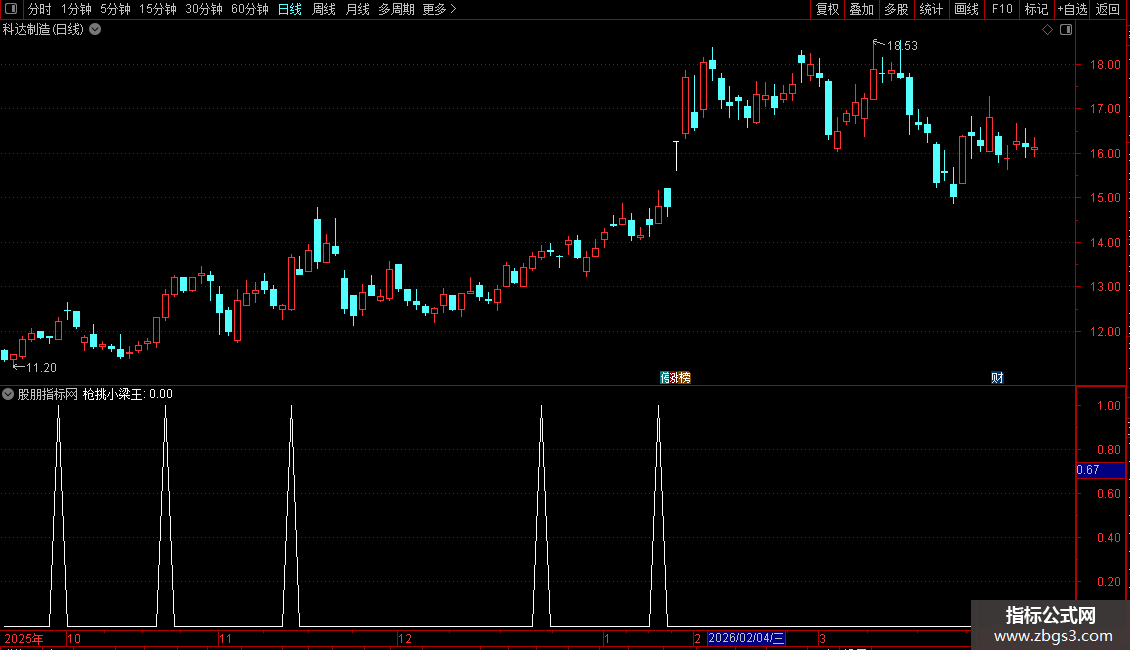Click the 2025年 year label on timeline
Viewport: 1130px width, 650px height.
point(24,638)
